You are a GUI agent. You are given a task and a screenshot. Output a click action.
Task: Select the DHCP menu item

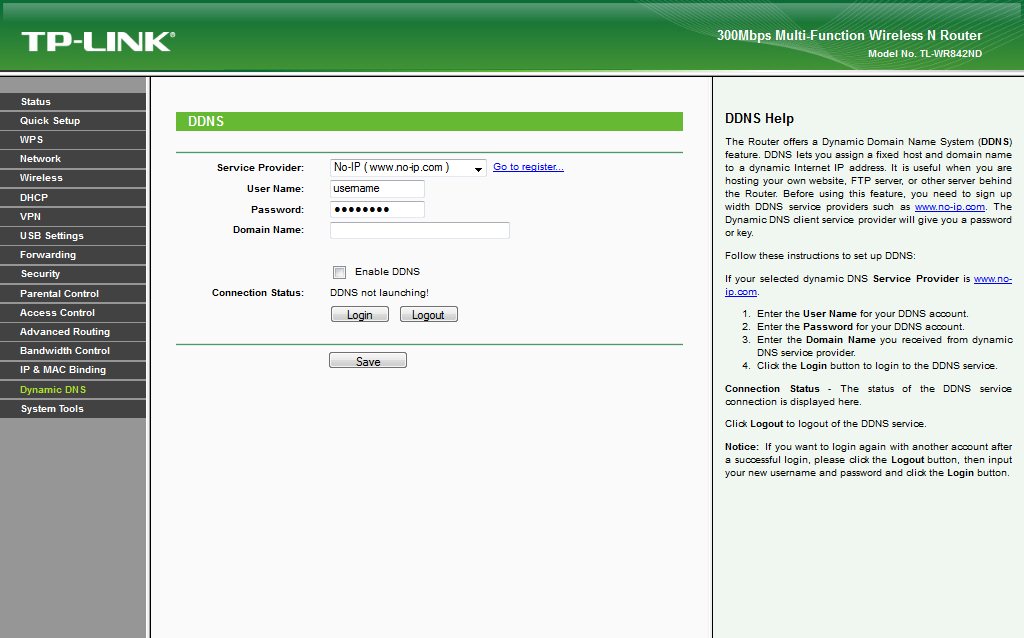[34, 198]
